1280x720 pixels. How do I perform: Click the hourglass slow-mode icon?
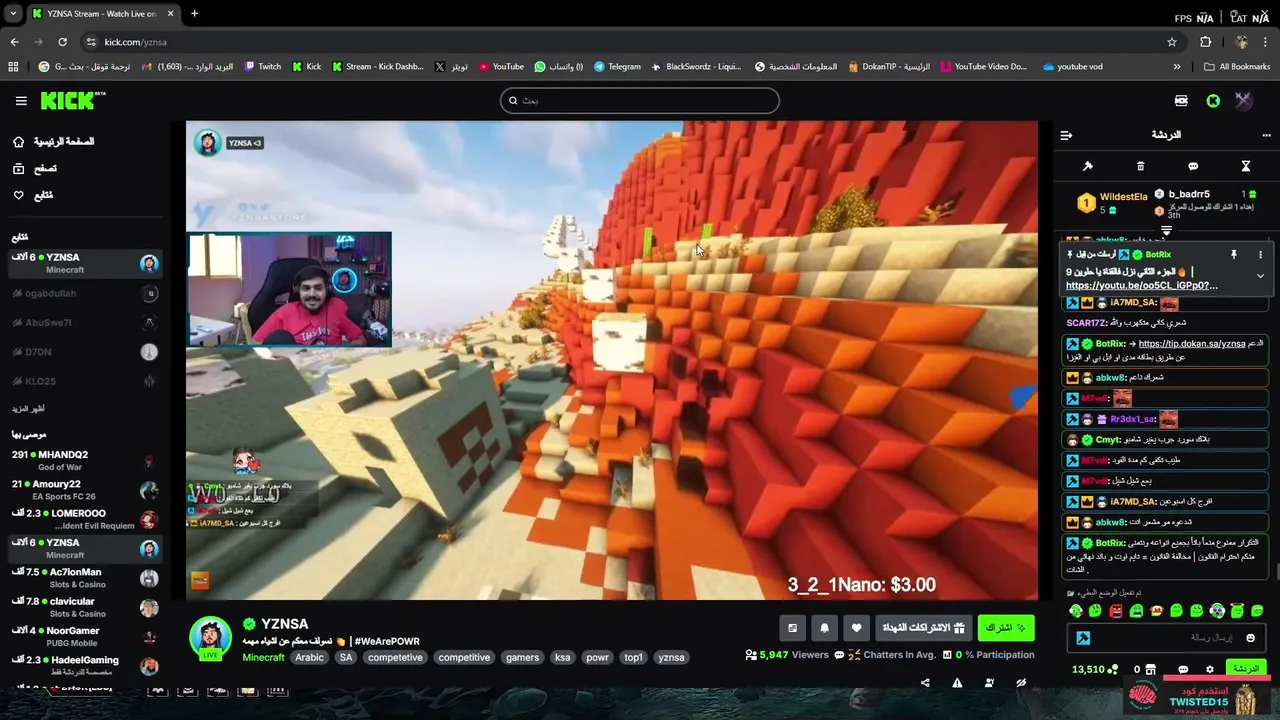click(x=1246, y=166)
